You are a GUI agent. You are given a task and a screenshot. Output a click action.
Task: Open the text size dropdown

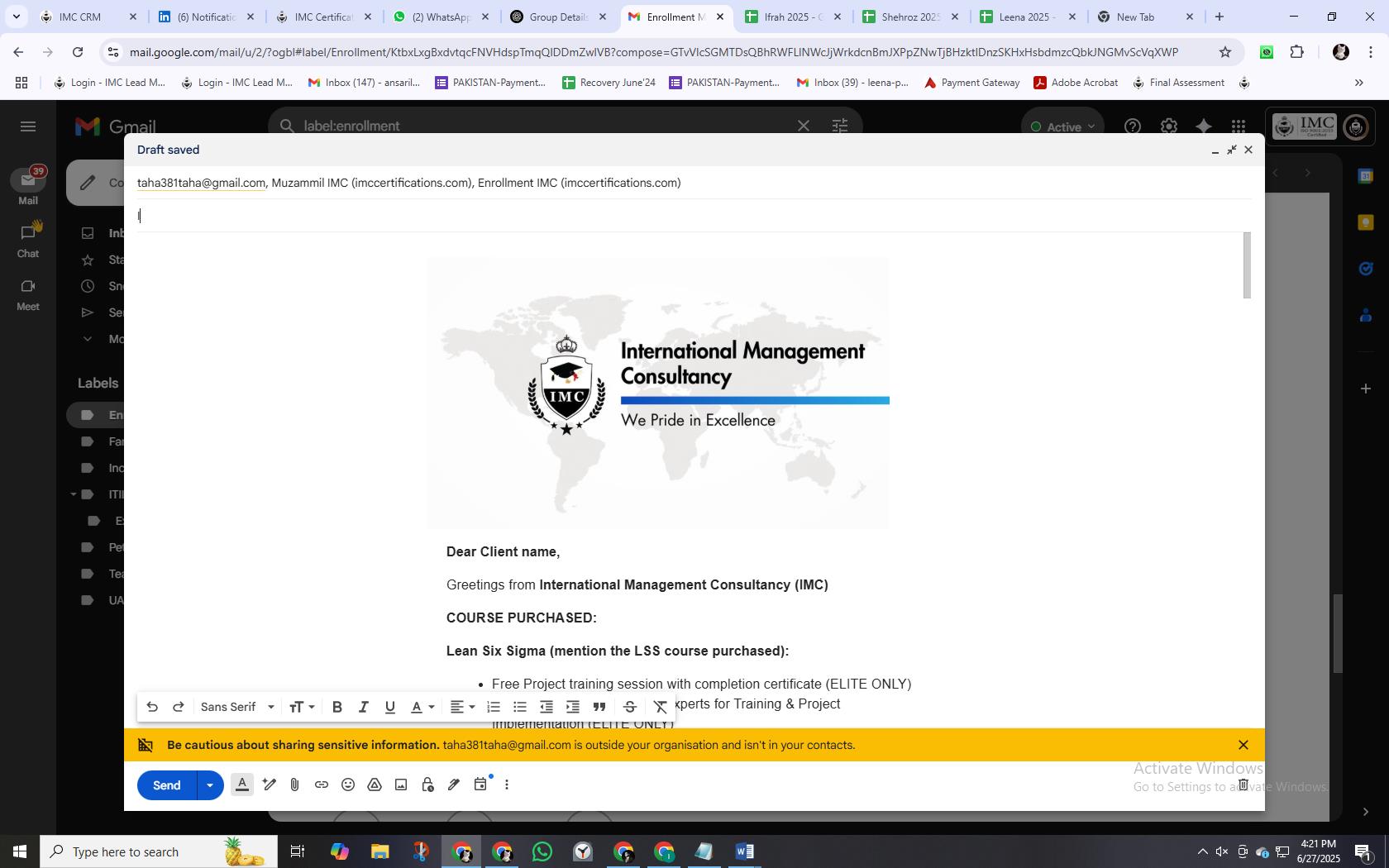click(302, 707)
